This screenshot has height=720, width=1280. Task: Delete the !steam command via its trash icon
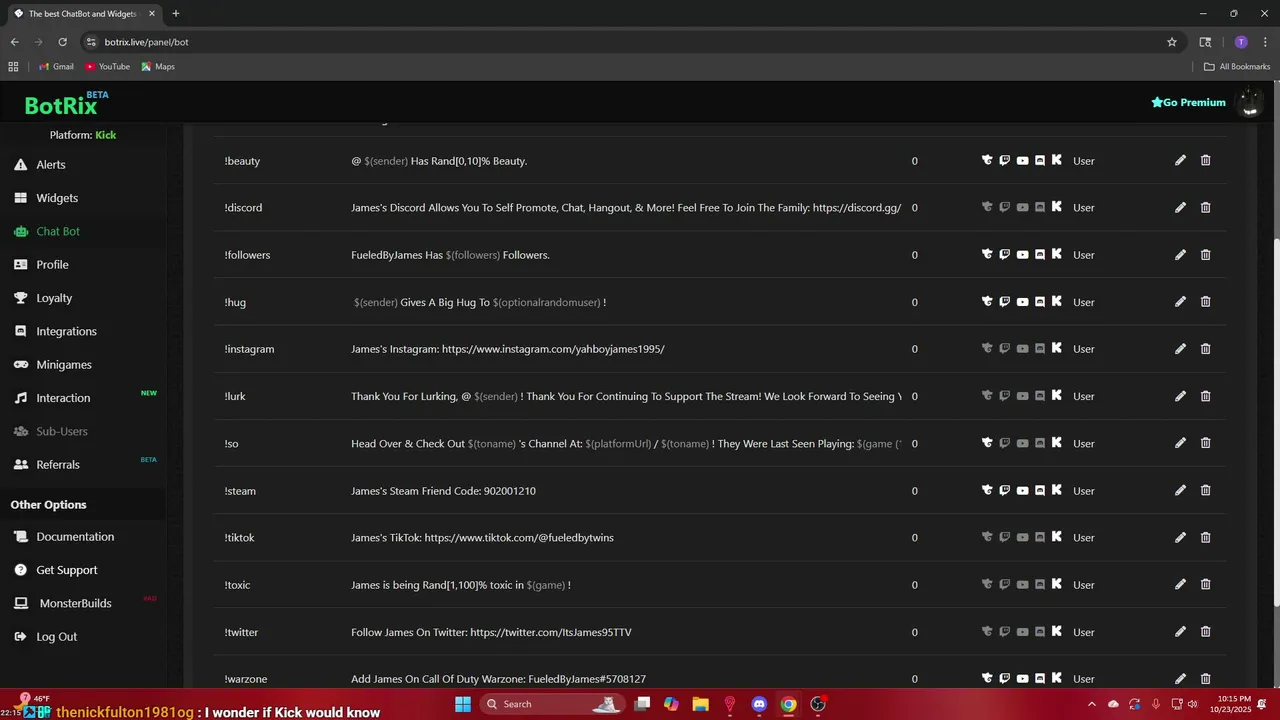tap(1205, 490)
